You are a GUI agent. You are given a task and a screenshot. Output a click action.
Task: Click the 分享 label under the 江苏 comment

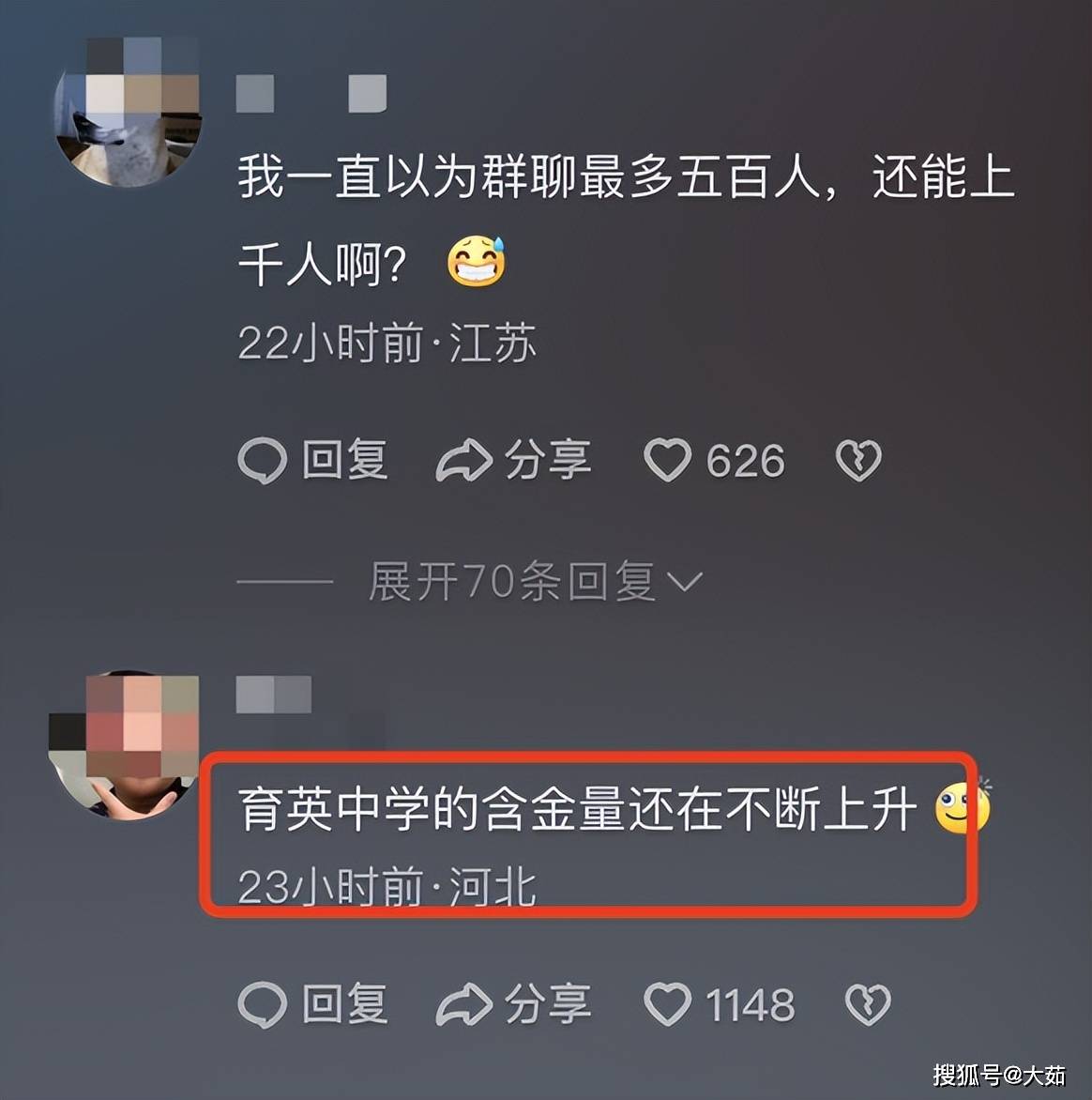[x=548, y=460]
